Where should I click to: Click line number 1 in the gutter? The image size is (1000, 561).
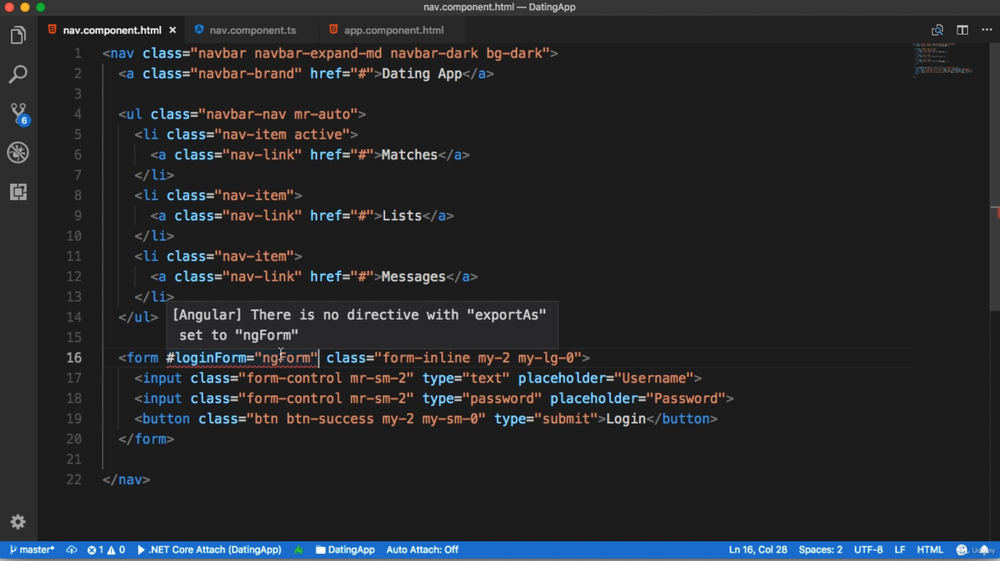(x=77, y=54)
